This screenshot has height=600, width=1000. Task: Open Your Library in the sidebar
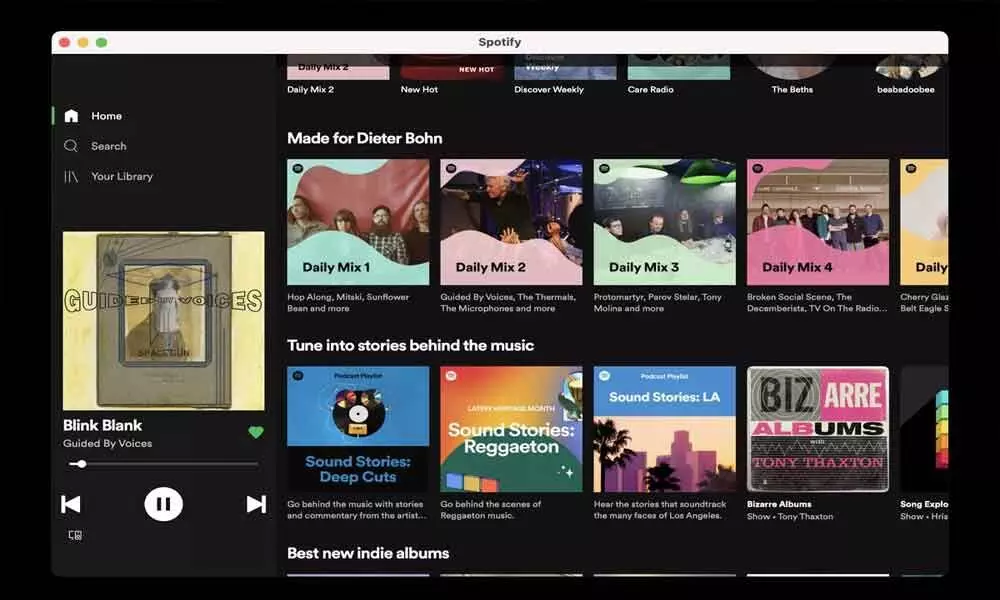click(x=108, y=177)
